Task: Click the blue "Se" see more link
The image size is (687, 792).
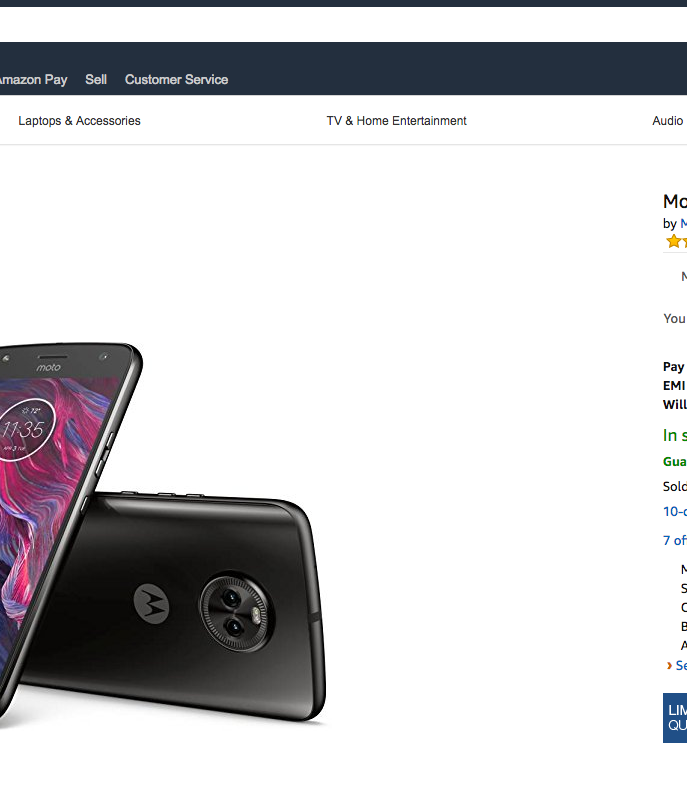Action: 681,665
